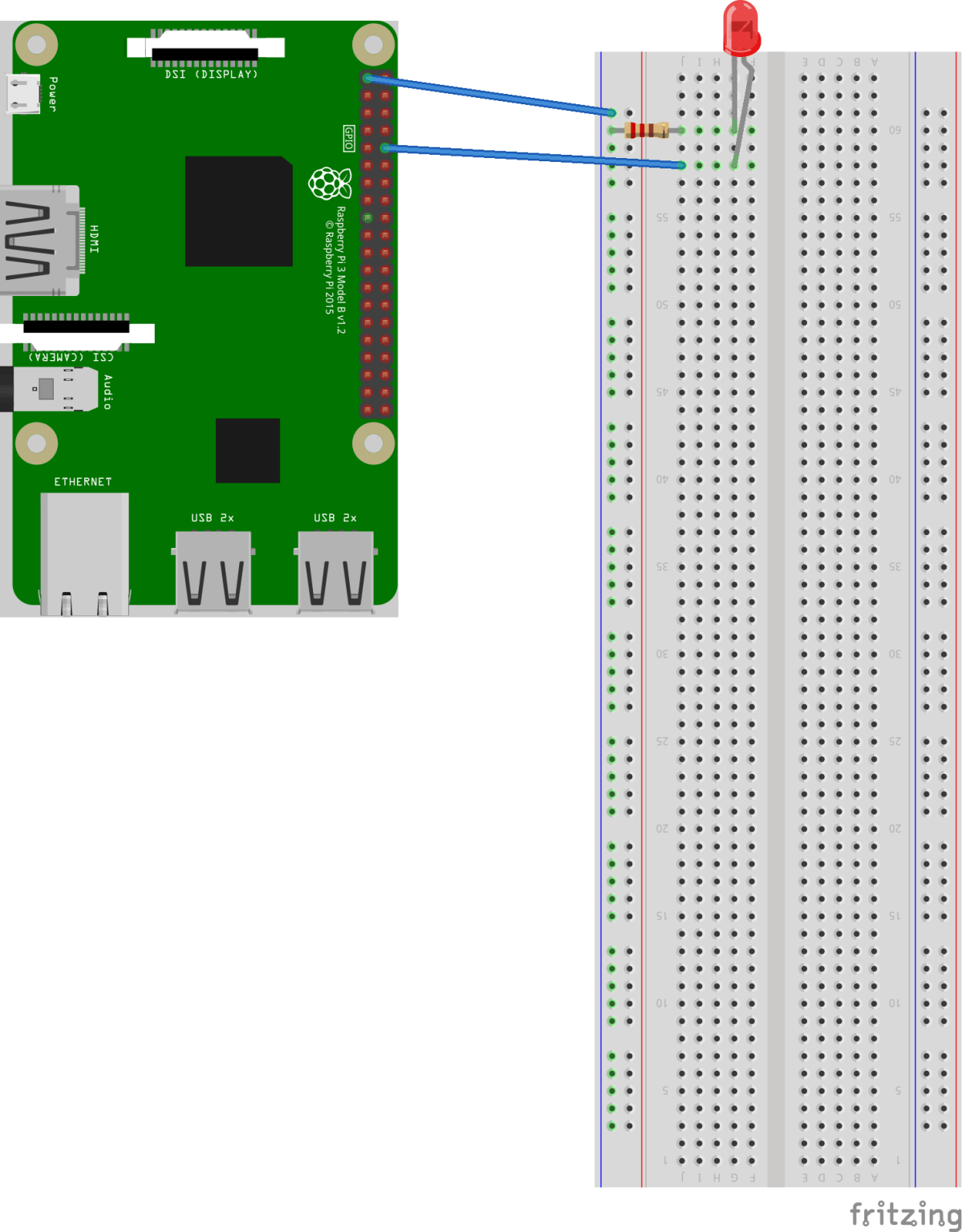Screen dimensions: 962x1232
Task: Click the mounting hole above the ETHERNET label
Action: (37, 443)
